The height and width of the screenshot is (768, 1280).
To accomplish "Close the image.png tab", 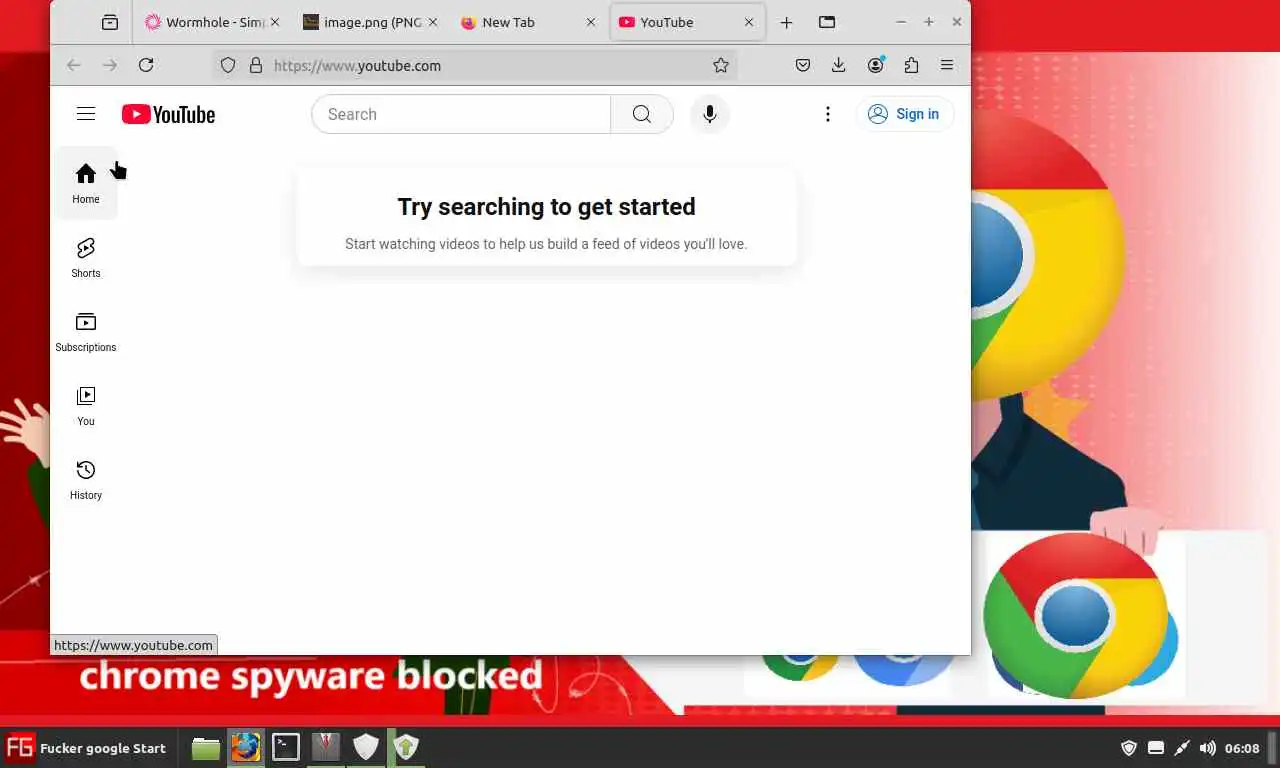I will 433,22.
